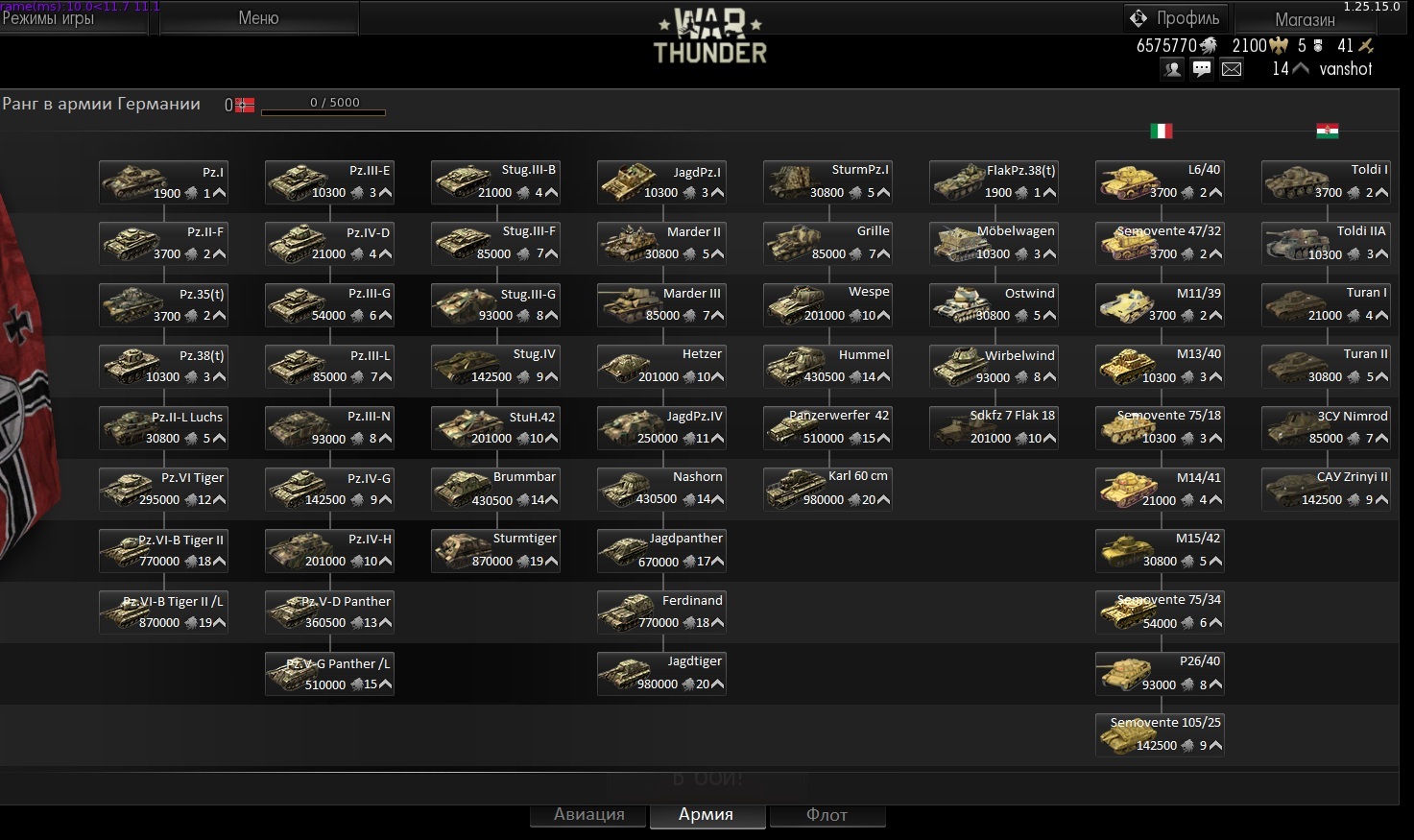Select the JagdPz.I tank destroyer
This screenshot has height=840, width=1414.
pyautogui.click(x=661, y=182)
